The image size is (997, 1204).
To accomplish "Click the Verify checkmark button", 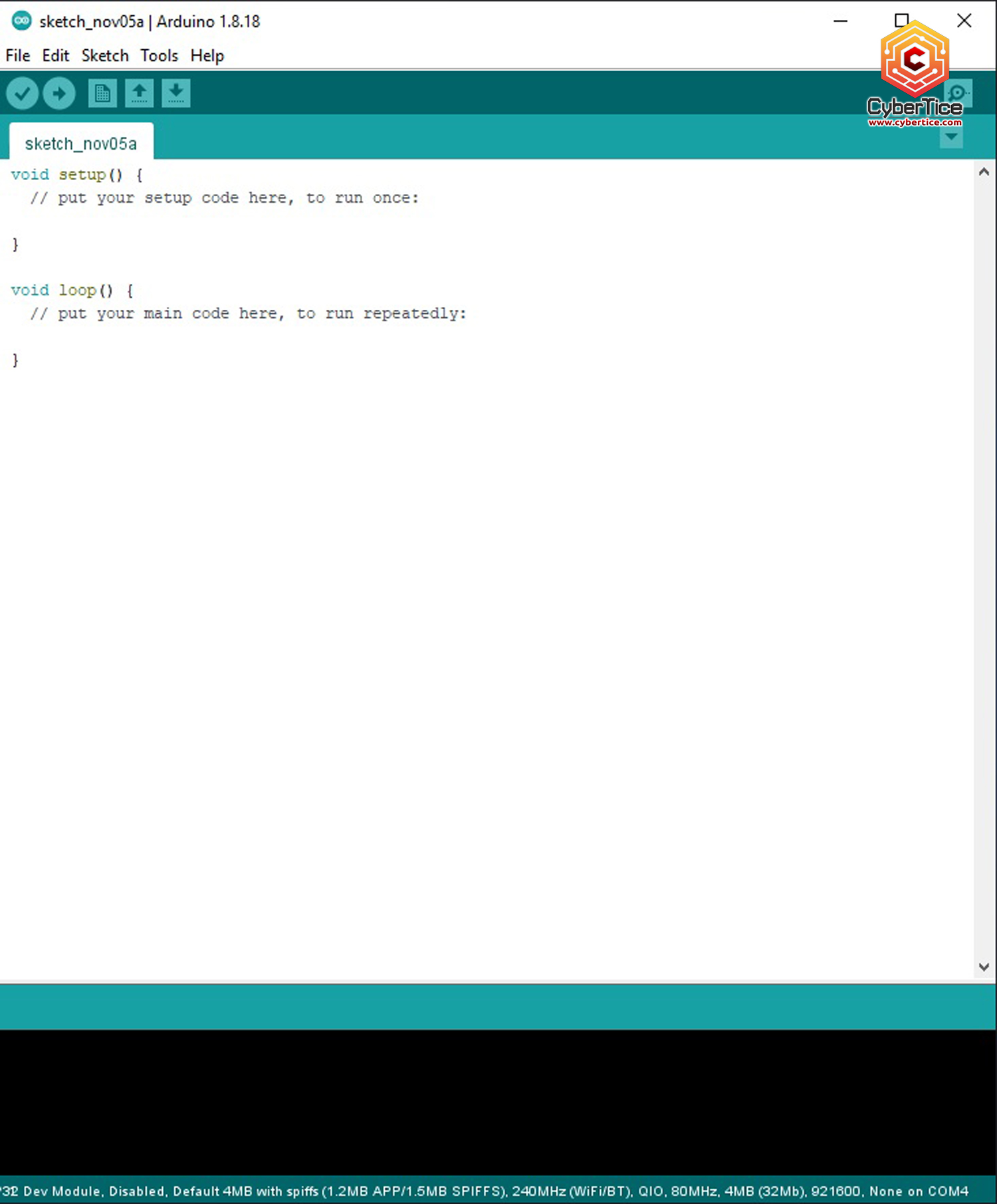I will pos(22,94).
